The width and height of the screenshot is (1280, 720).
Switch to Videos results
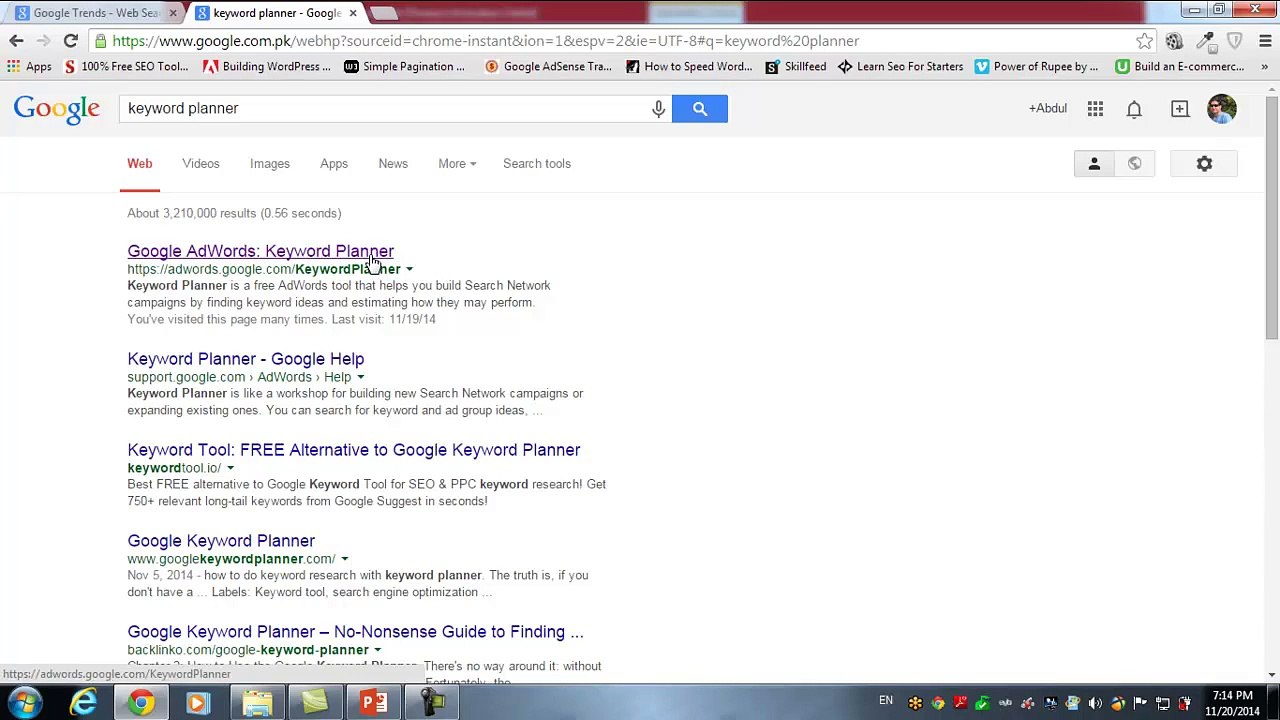tap(201, 164)
